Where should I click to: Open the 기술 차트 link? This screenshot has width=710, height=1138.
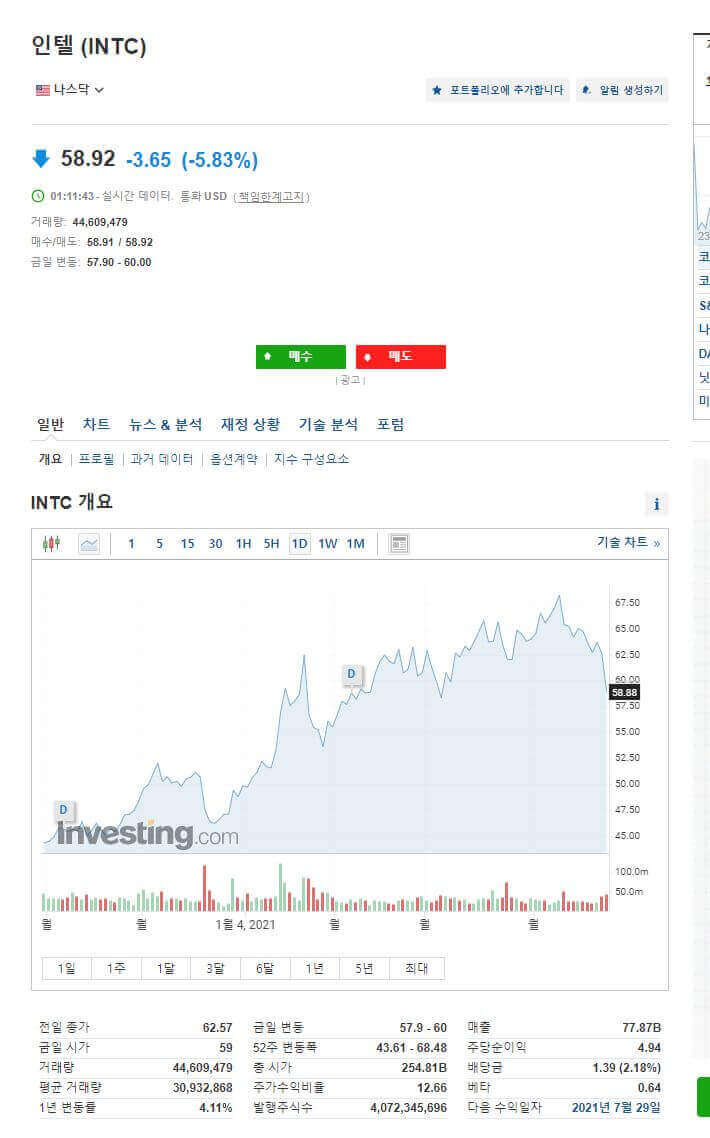(x=628, y=543)
